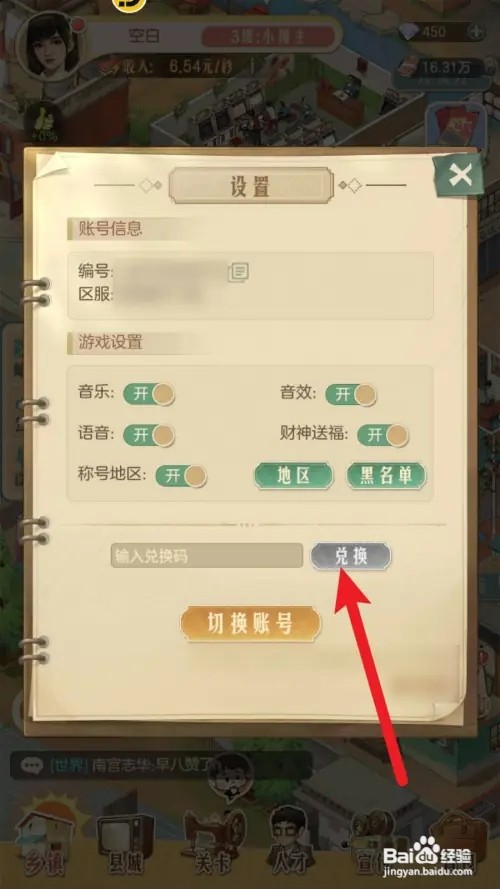Viewport: 500px width, 889px height.
Task: Click the 兑换 redeem button
Action: click(351, 556)
